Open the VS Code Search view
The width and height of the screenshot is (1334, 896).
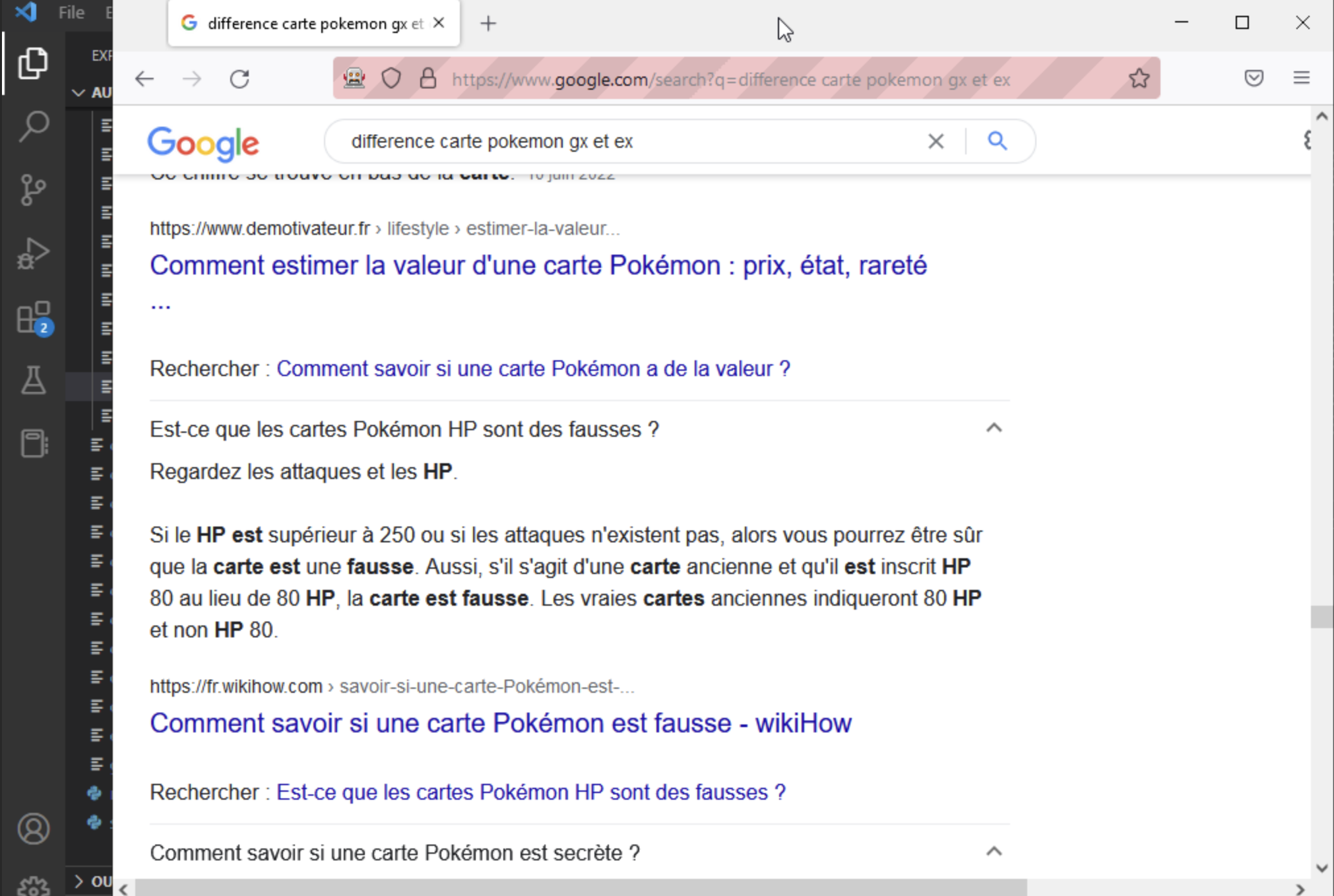point(33,126)
